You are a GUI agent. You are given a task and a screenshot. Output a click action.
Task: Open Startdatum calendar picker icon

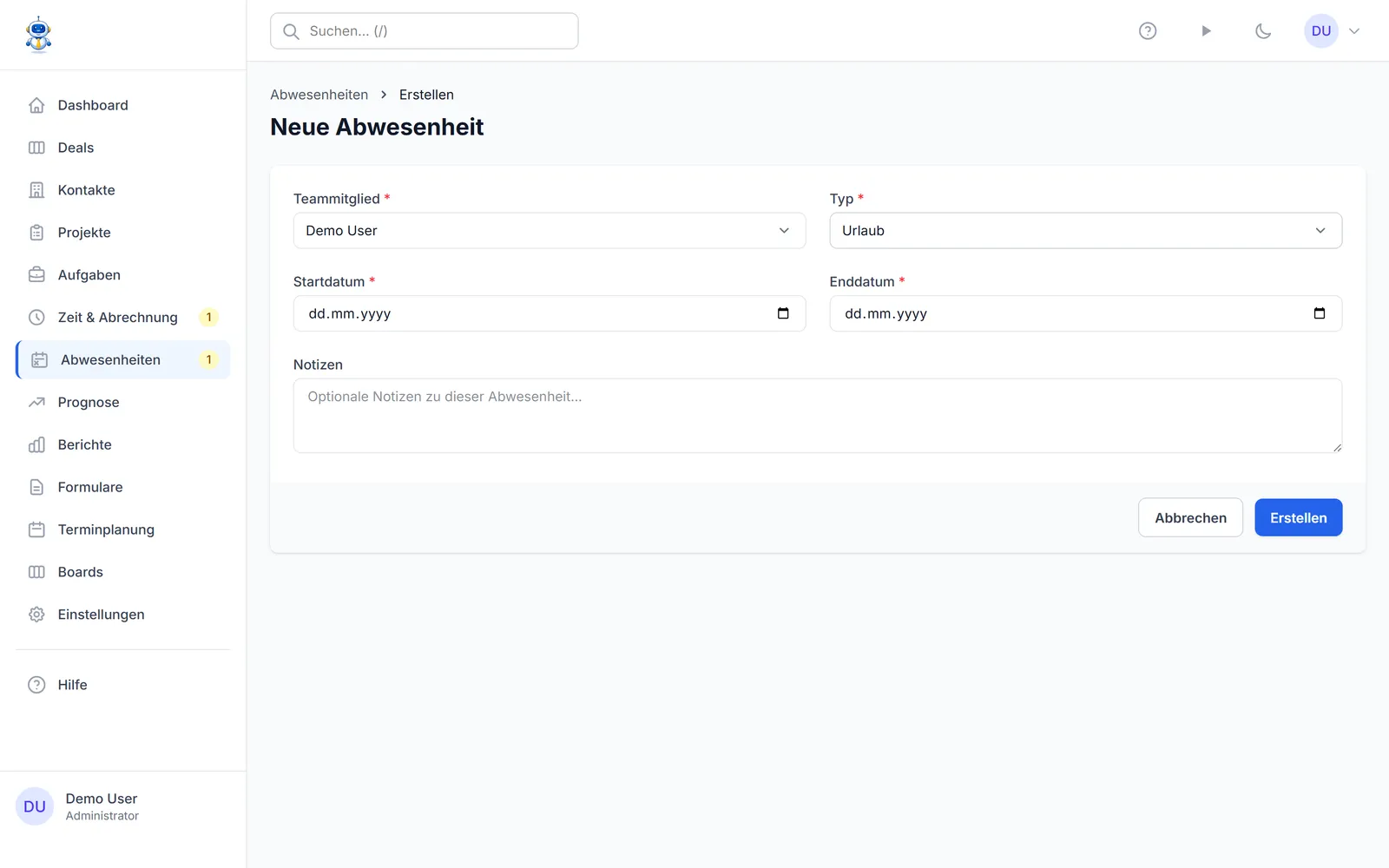(x=783, y=313)
